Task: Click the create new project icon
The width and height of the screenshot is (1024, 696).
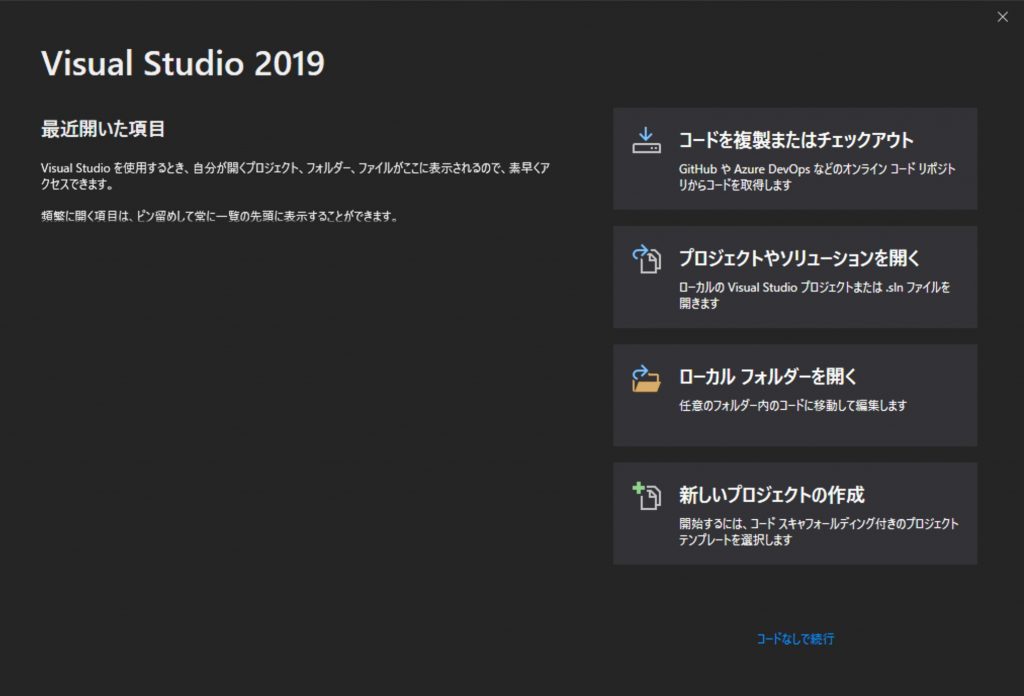Action: (647, 496)
